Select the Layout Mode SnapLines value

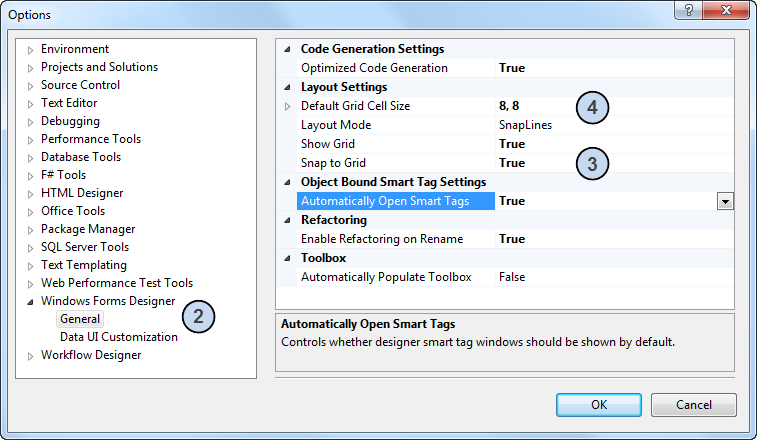point(526,125)
